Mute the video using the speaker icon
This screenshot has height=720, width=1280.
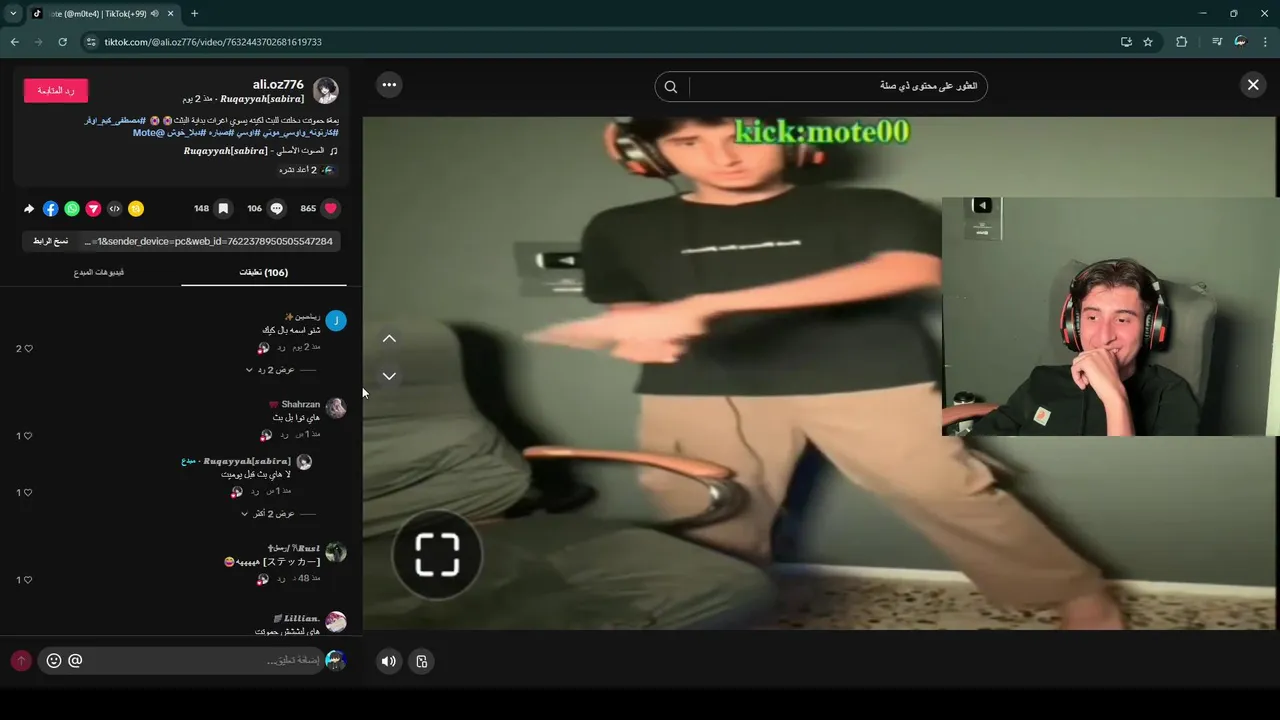[x=388, y=661]
